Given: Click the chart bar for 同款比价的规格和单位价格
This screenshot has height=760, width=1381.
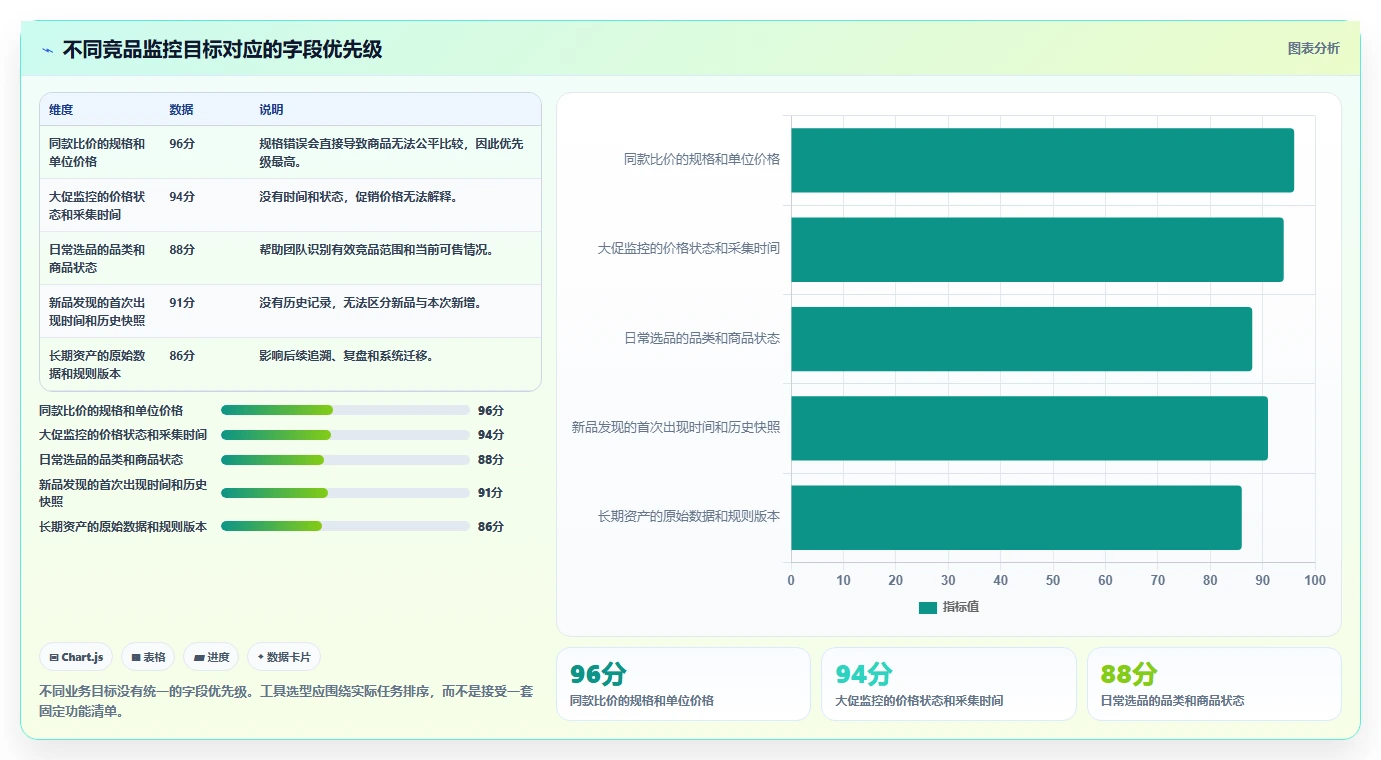Looking at the screenshot, I should pos(1042,160).
